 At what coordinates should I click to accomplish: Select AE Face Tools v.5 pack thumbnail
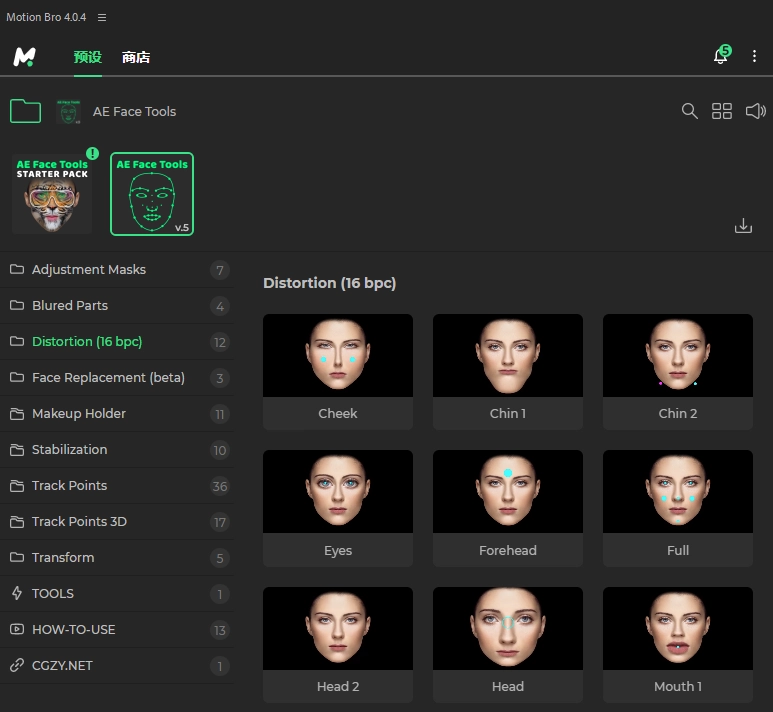152,194
